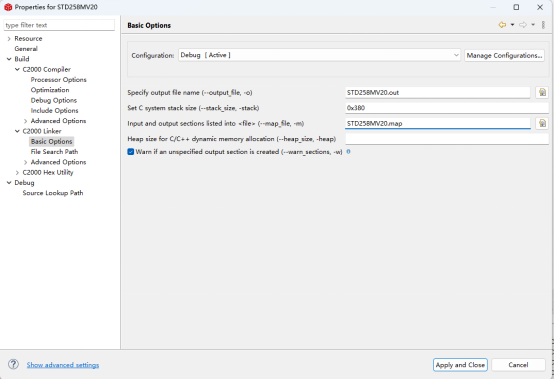This screenshot has height=380, width=554.
Task: Open the view menu three-dots icon
Action: [543, 25]
